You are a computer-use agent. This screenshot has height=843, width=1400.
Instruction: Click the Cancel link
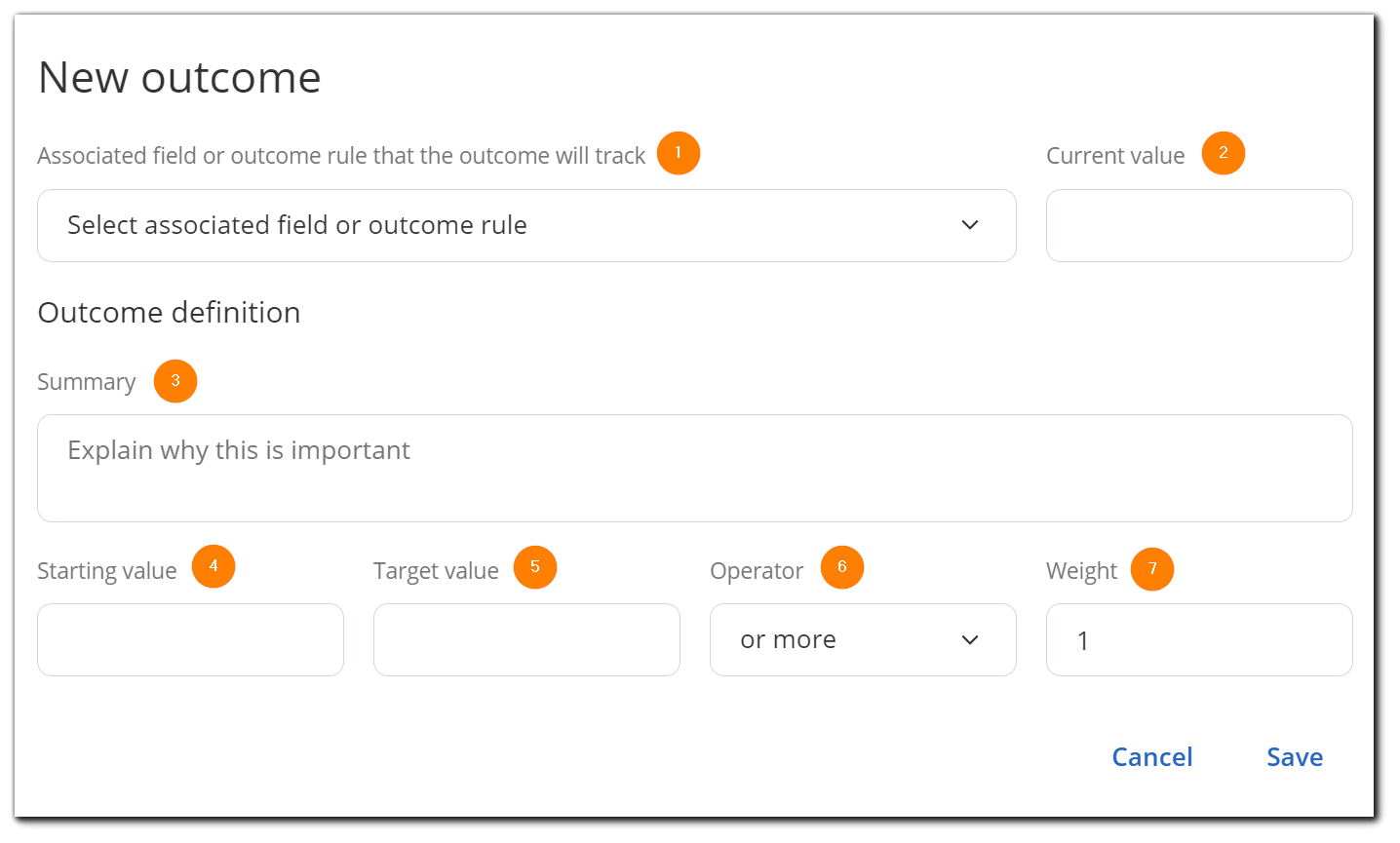click(x=1152, y=756)
